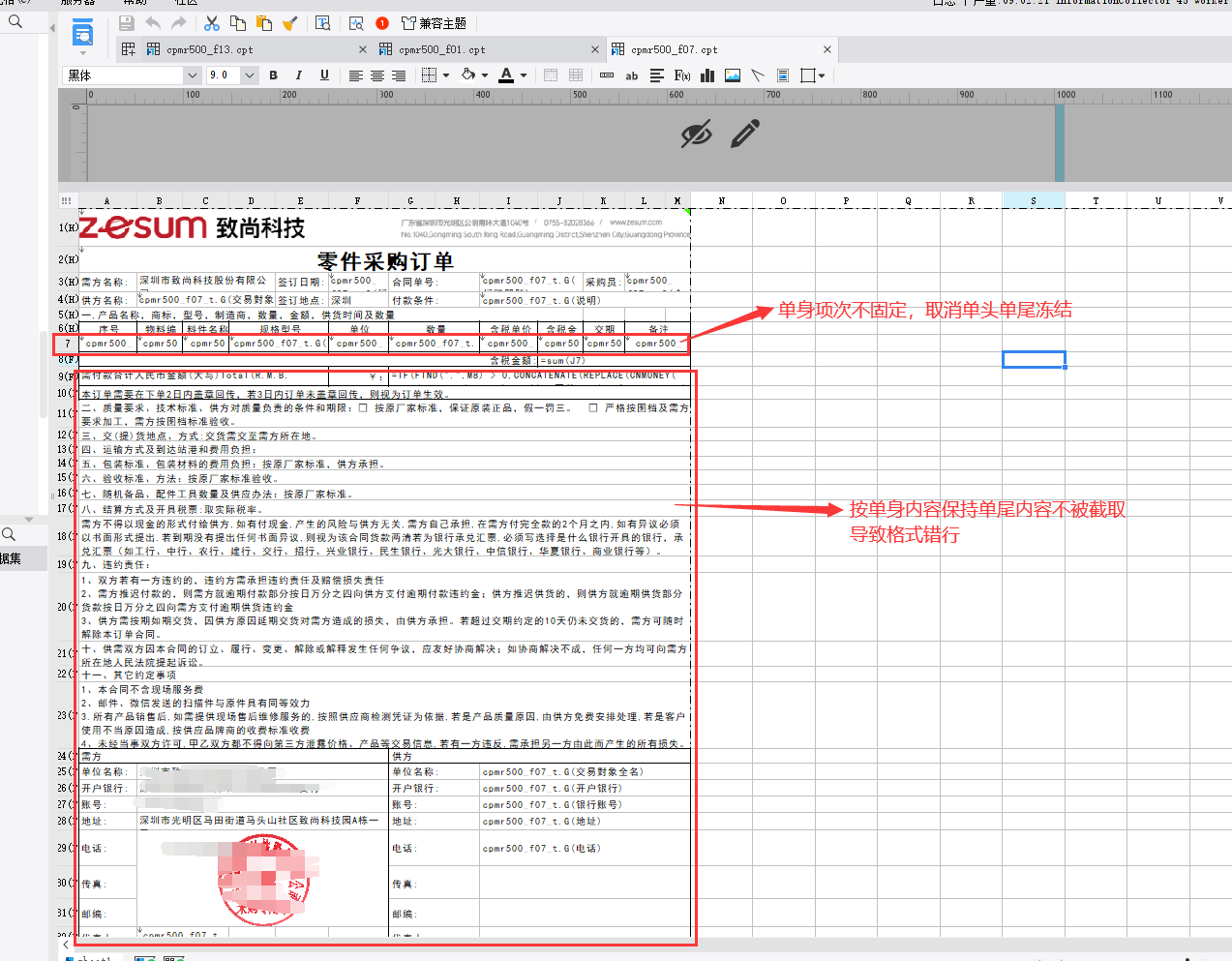Click the report preview icon
This screenshot has width=1232, height=961.
click(83, 34)
